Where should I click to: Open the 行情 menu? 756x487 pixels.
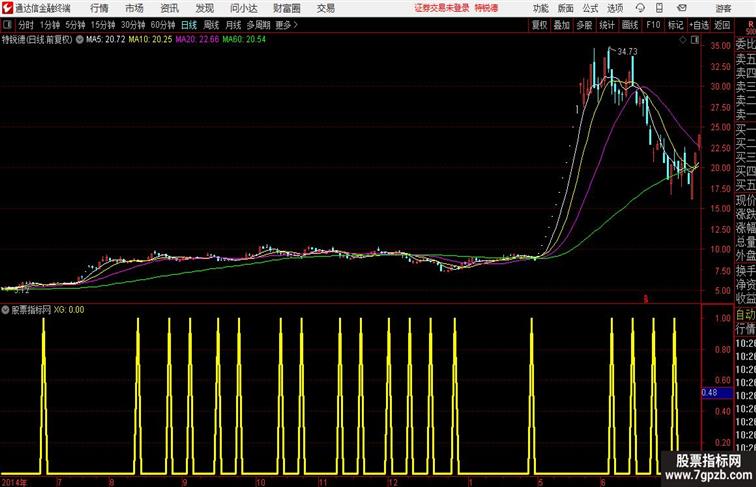[x=99, y=8]
